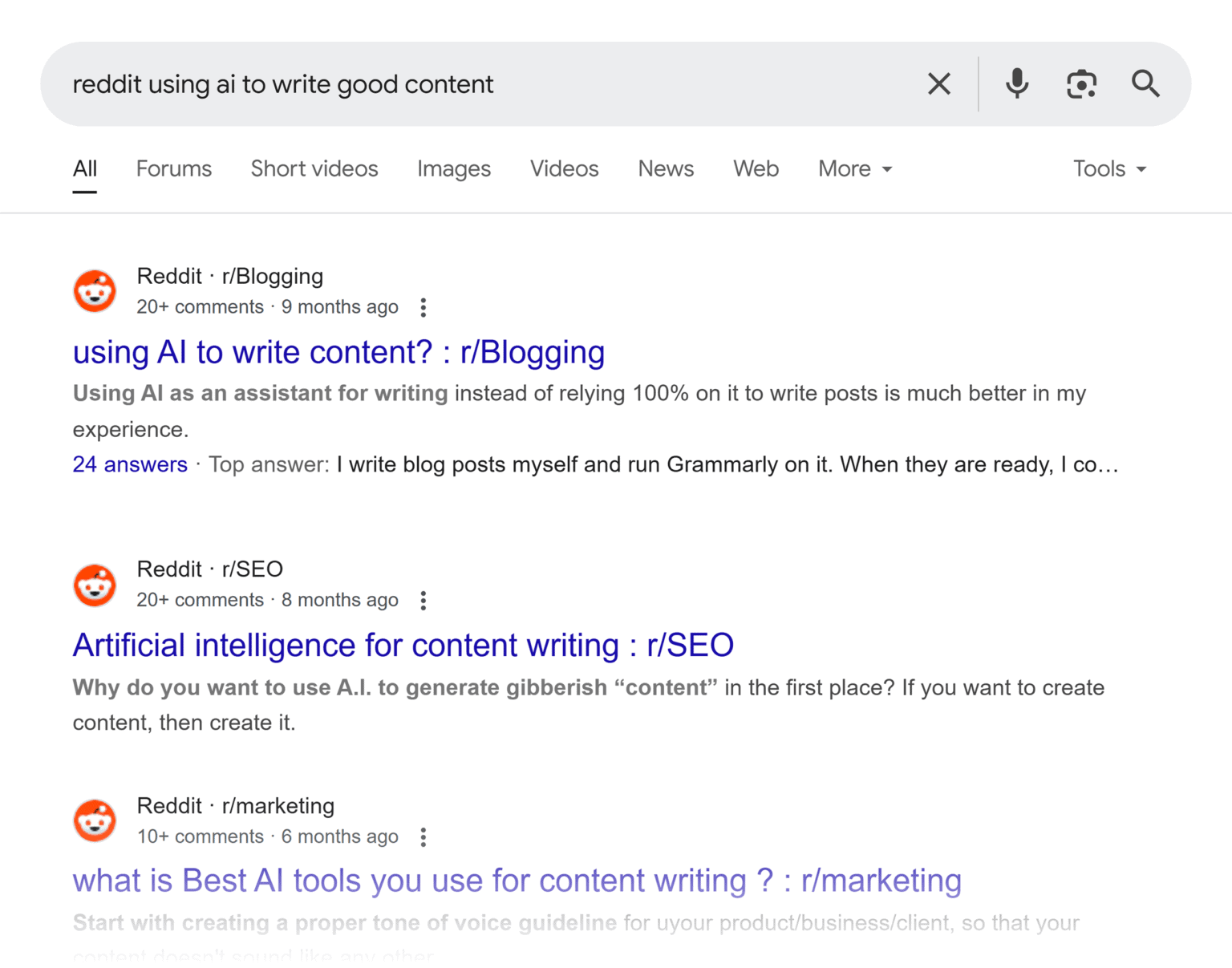Switch to the Images tab
The width and height of the screenshot is (1232, 968).
click(453, 169)
